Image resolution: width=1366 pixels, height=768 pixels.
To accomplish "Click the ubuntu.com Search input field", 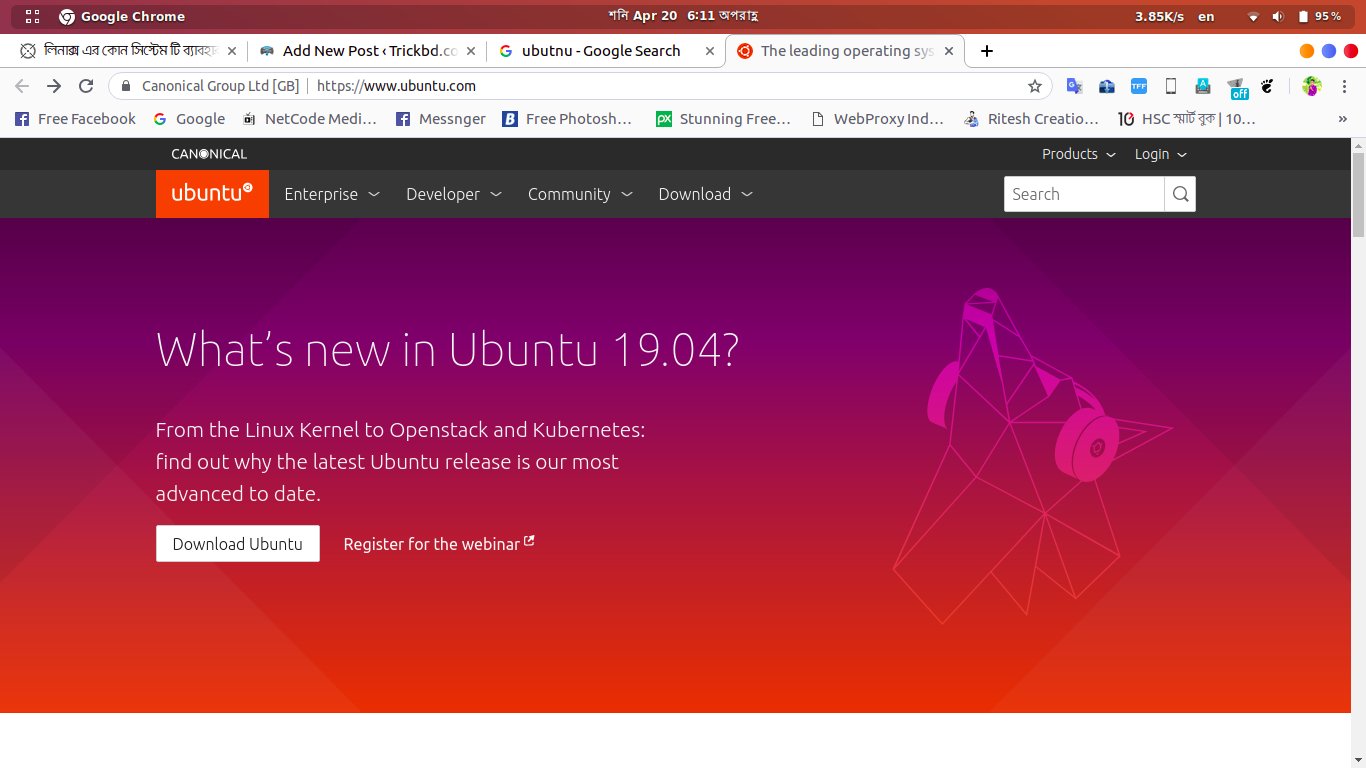I will coord(1084,194).
